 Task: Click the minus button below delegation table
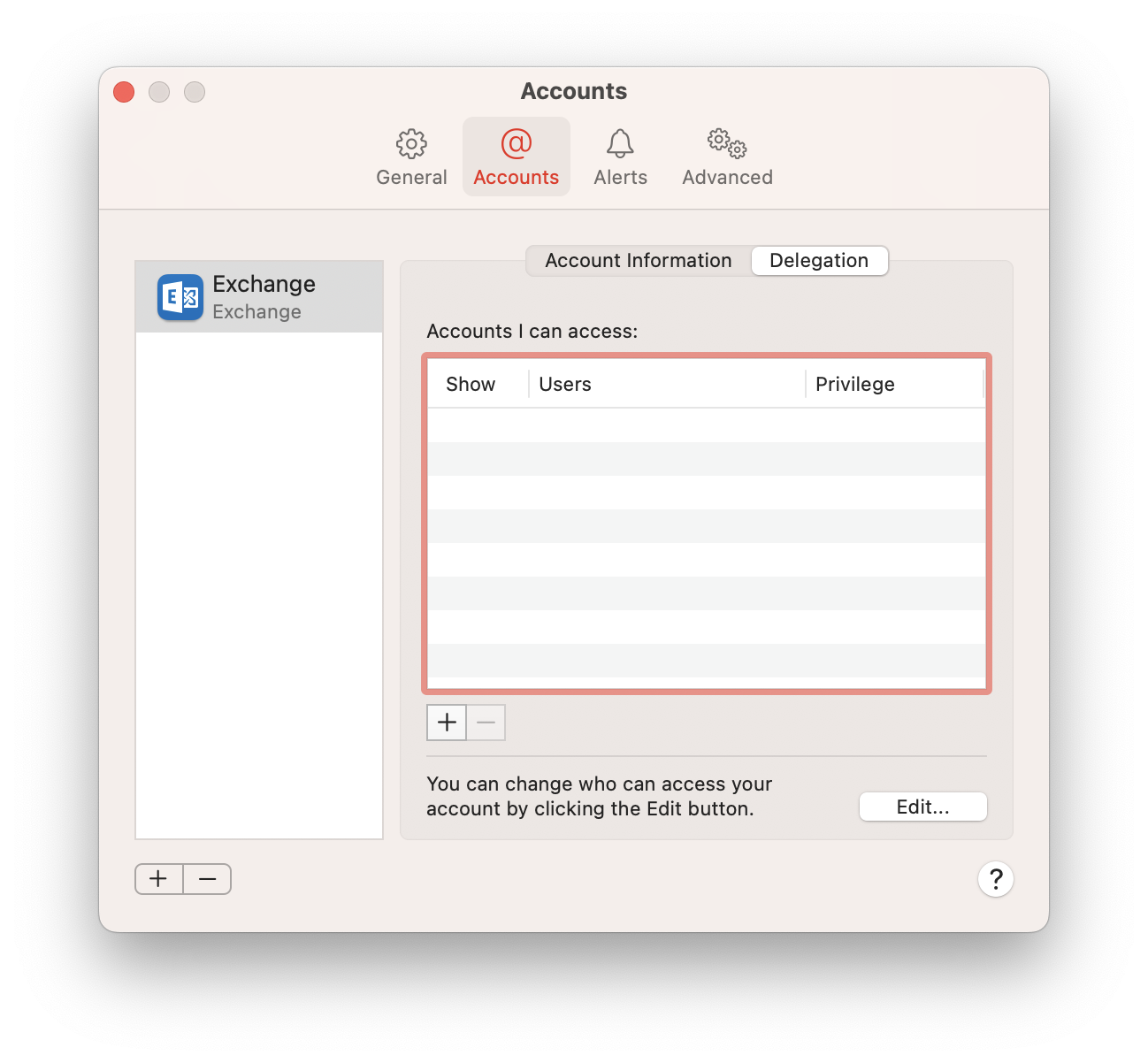(486, 723)
